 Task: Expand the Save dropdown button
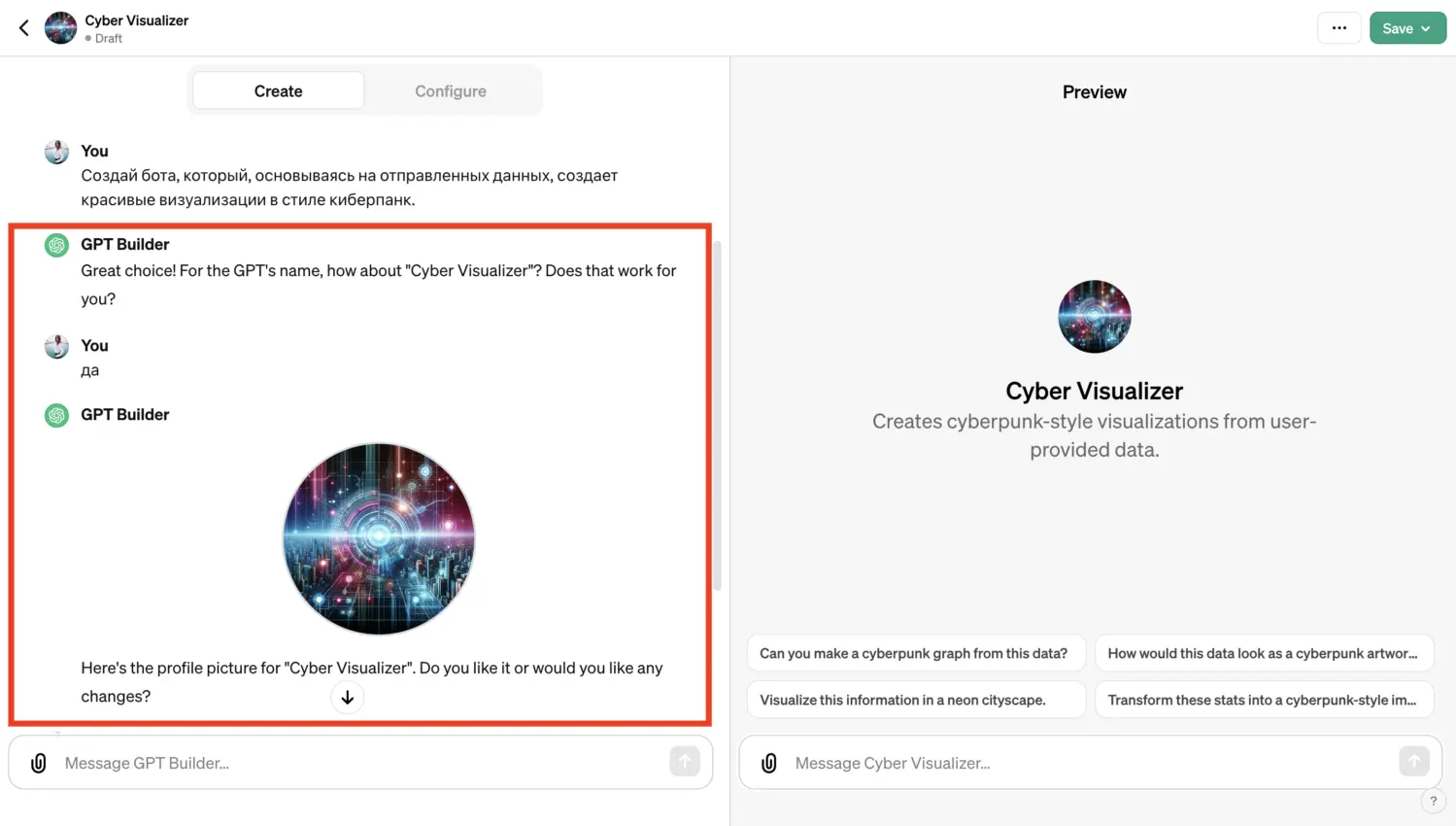click(1407, 28)
